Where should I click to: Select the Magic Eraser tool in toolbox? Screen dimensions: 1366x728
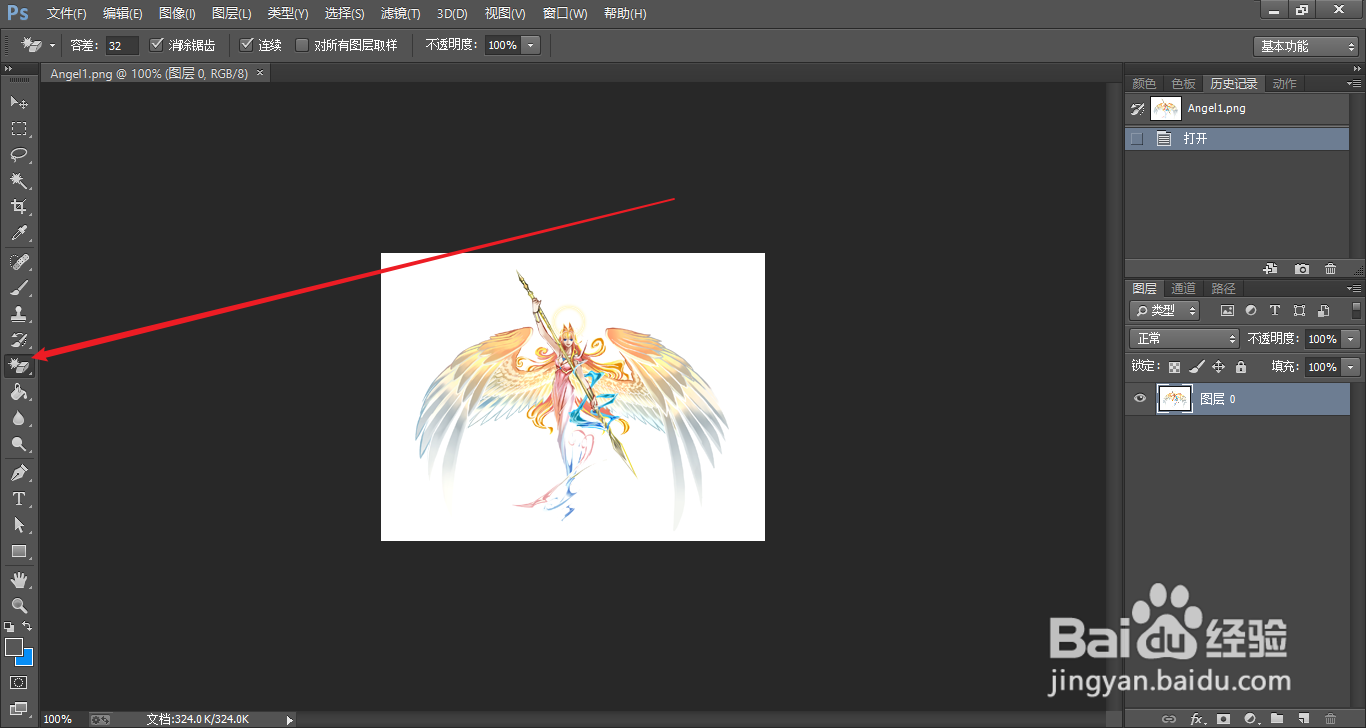coord(19,366)
